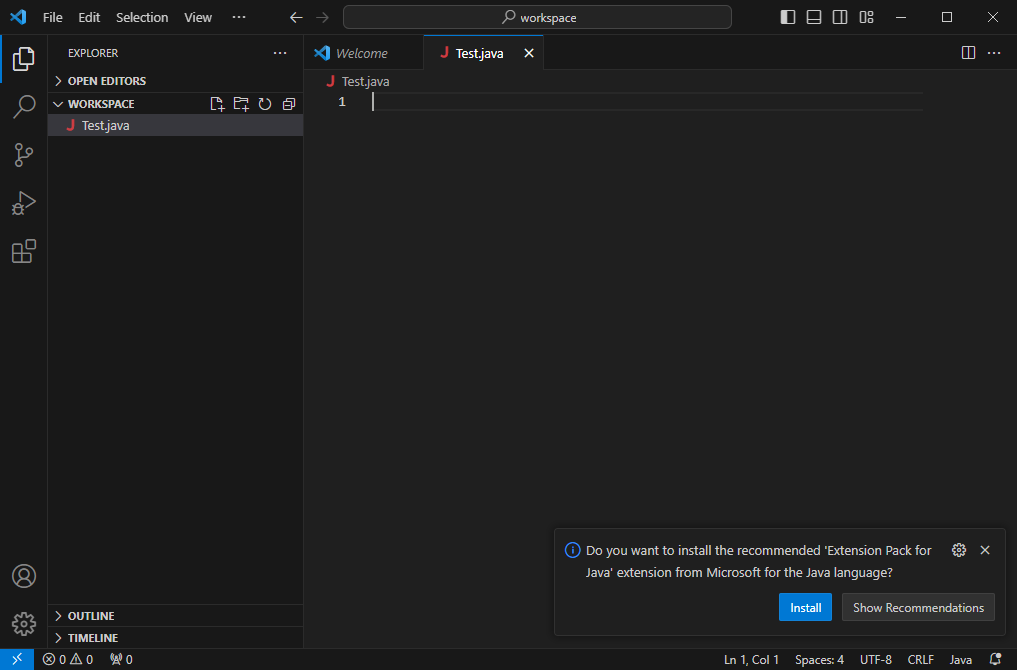
Task: Open the Explorer view in activity bar
Action: (x=23, y=59)
